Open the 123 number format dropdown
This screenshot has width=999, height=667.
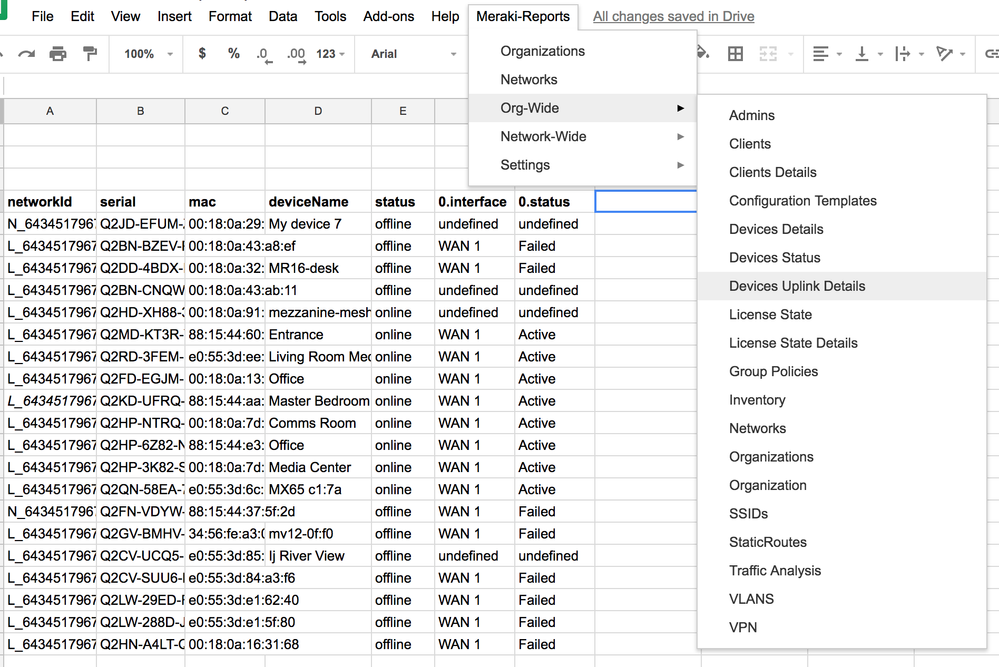(330, 54)
